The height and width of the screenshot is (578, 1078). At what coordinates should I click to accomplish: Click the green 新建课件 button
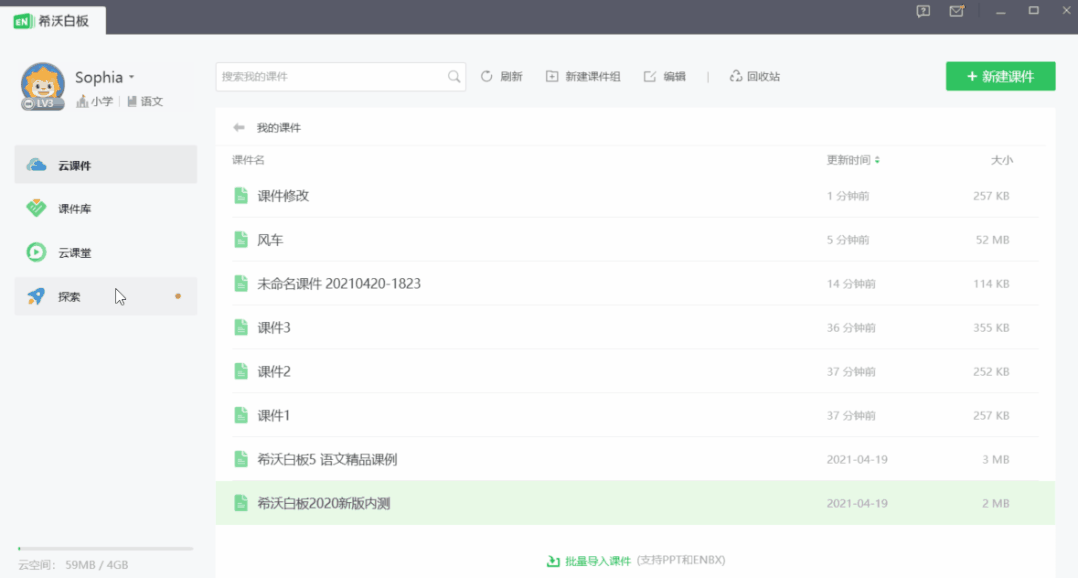click(1000, 77)
